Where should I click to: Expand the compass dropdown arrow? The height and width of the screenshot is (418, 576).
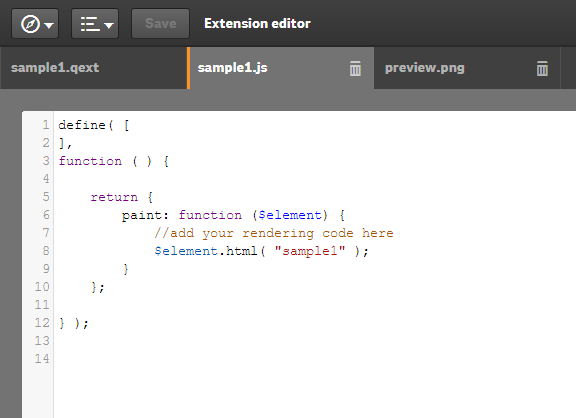point(49,25)
